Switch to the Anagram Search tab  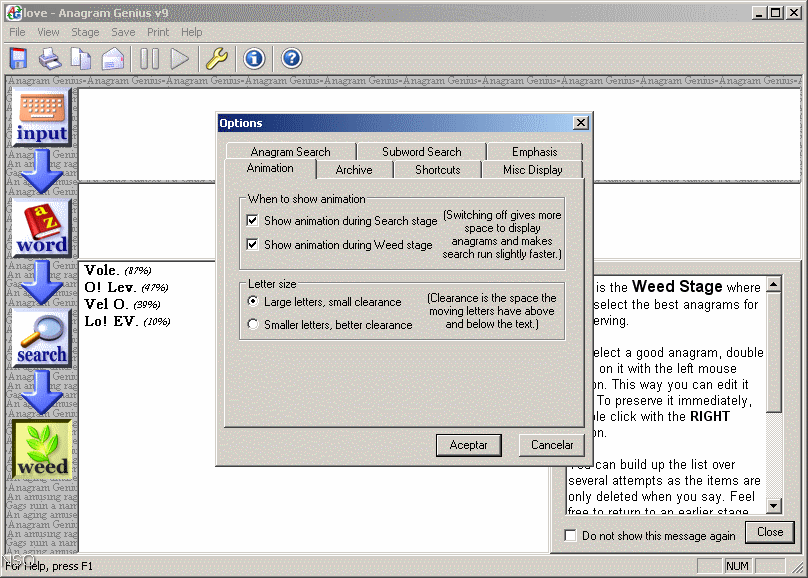290,152
